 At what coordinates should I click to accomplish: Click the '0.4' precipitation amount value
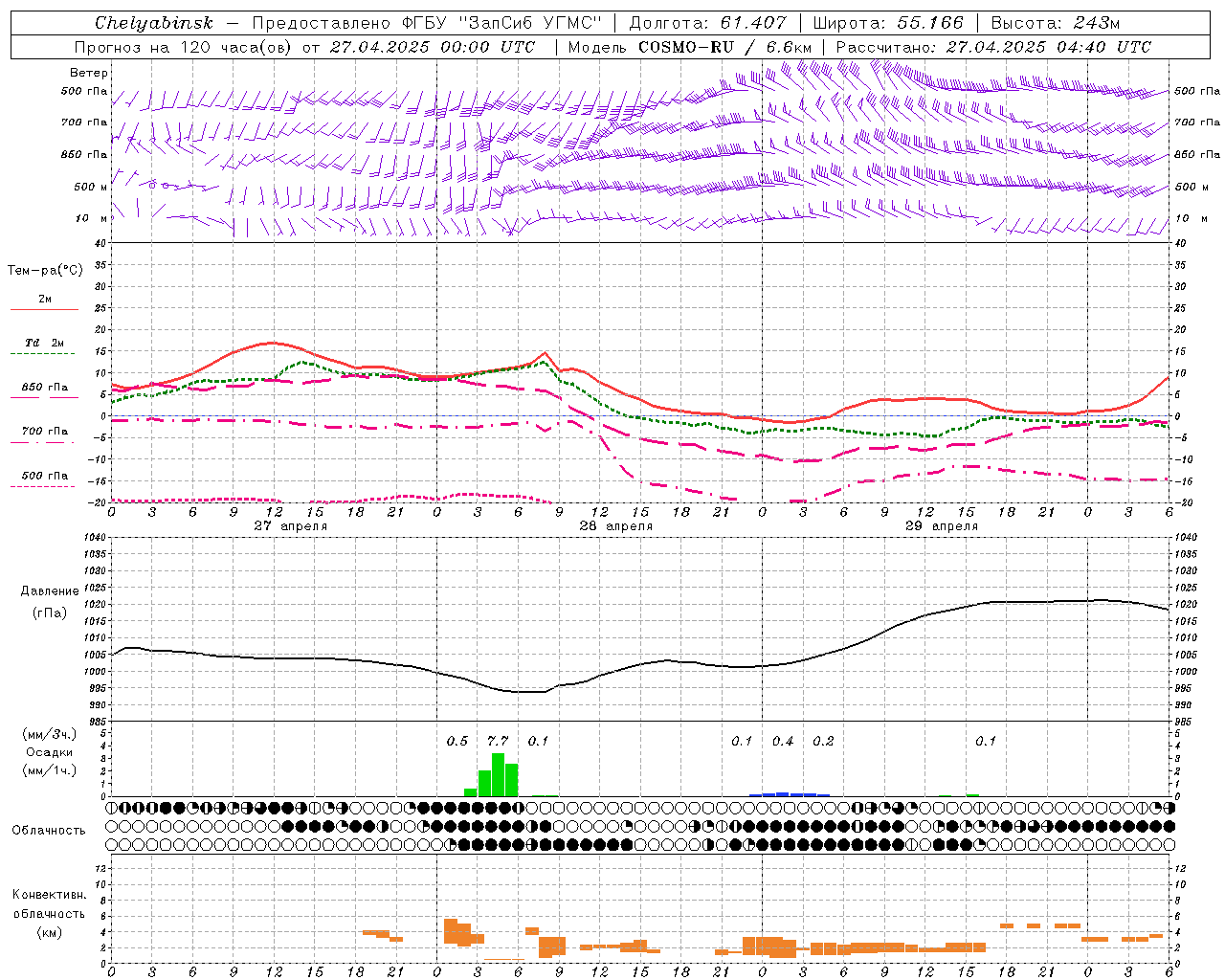tap(783, 742)
